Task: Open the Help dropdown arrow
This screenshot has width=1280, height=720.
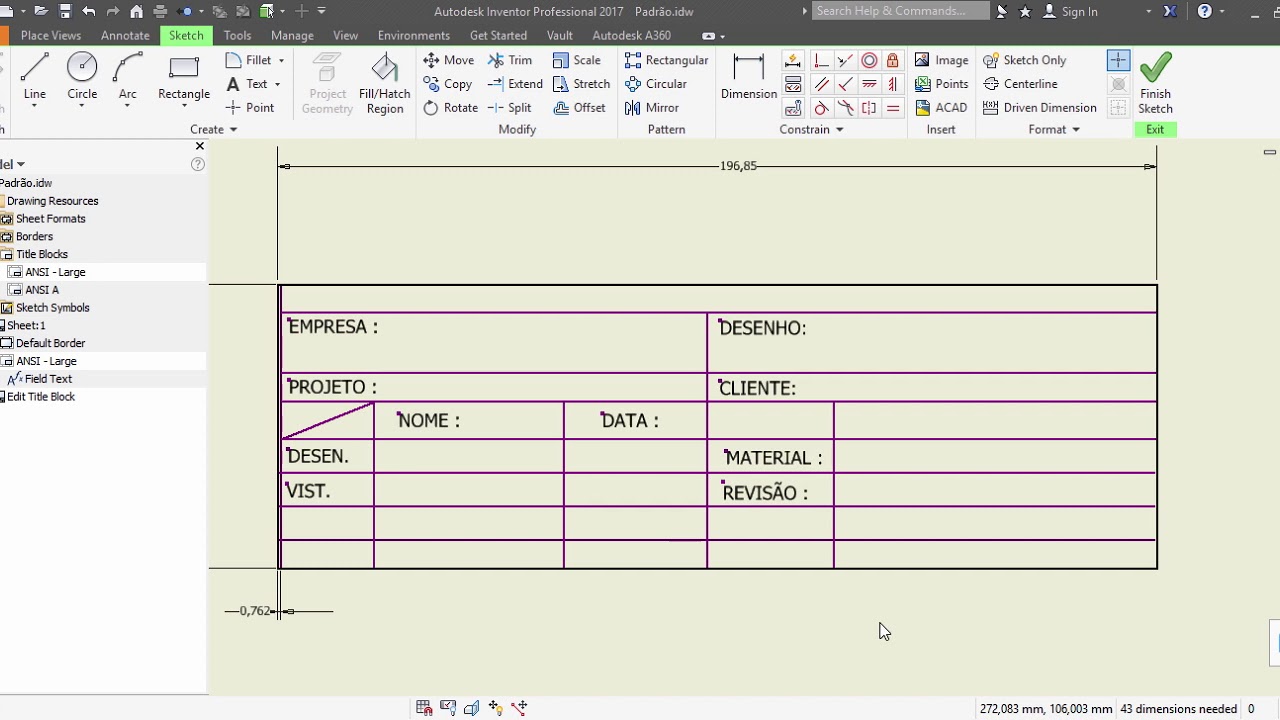Action: (1222, 11)
